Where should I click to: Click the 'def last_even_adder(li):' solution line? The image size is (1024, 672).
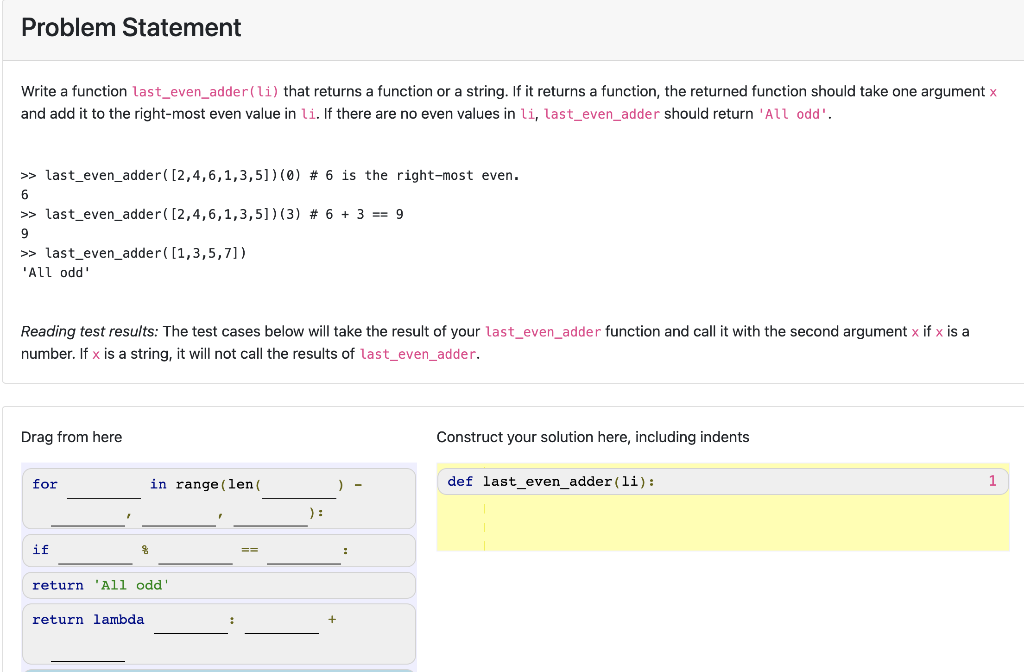(x=723, y=481)
